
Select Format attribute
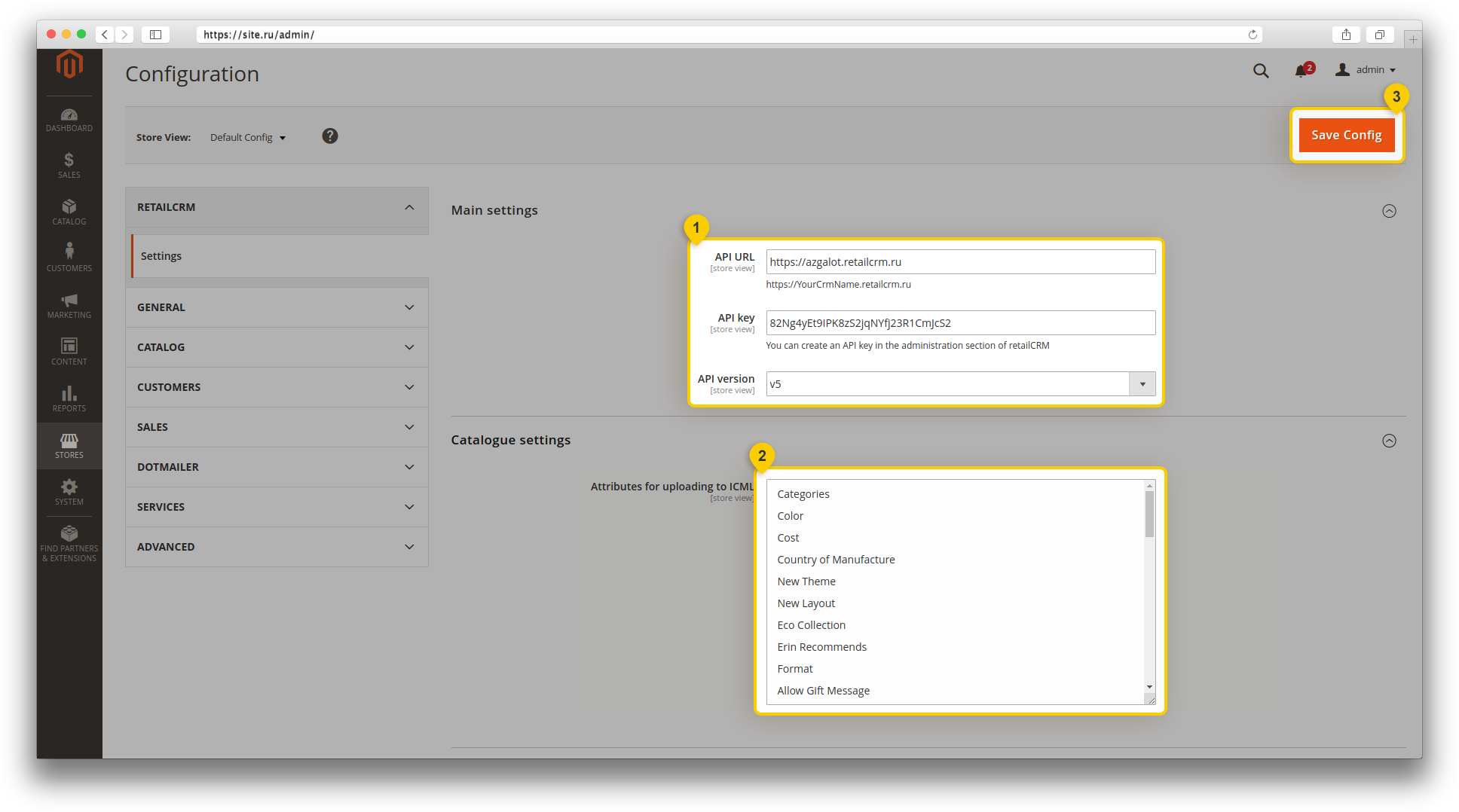[795, 669]
